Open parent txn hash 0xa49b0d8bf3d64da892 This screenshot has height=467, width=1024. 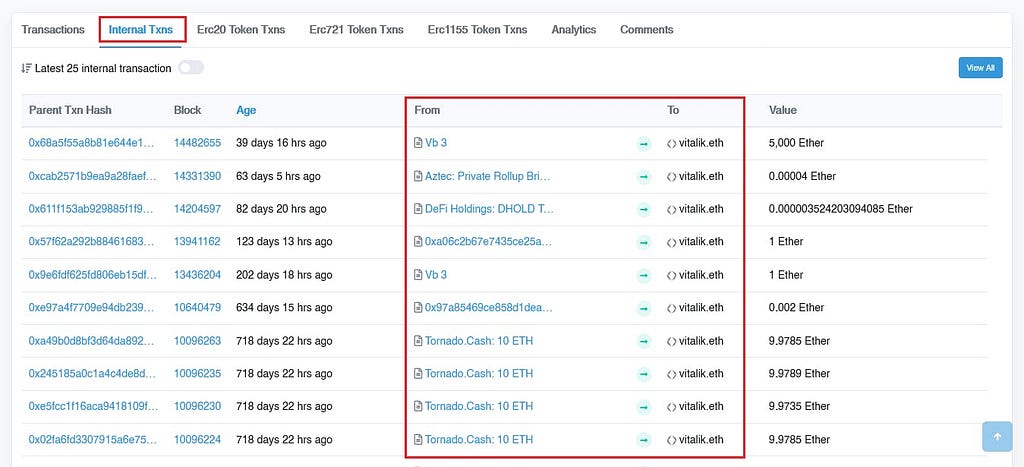point(91,341)
